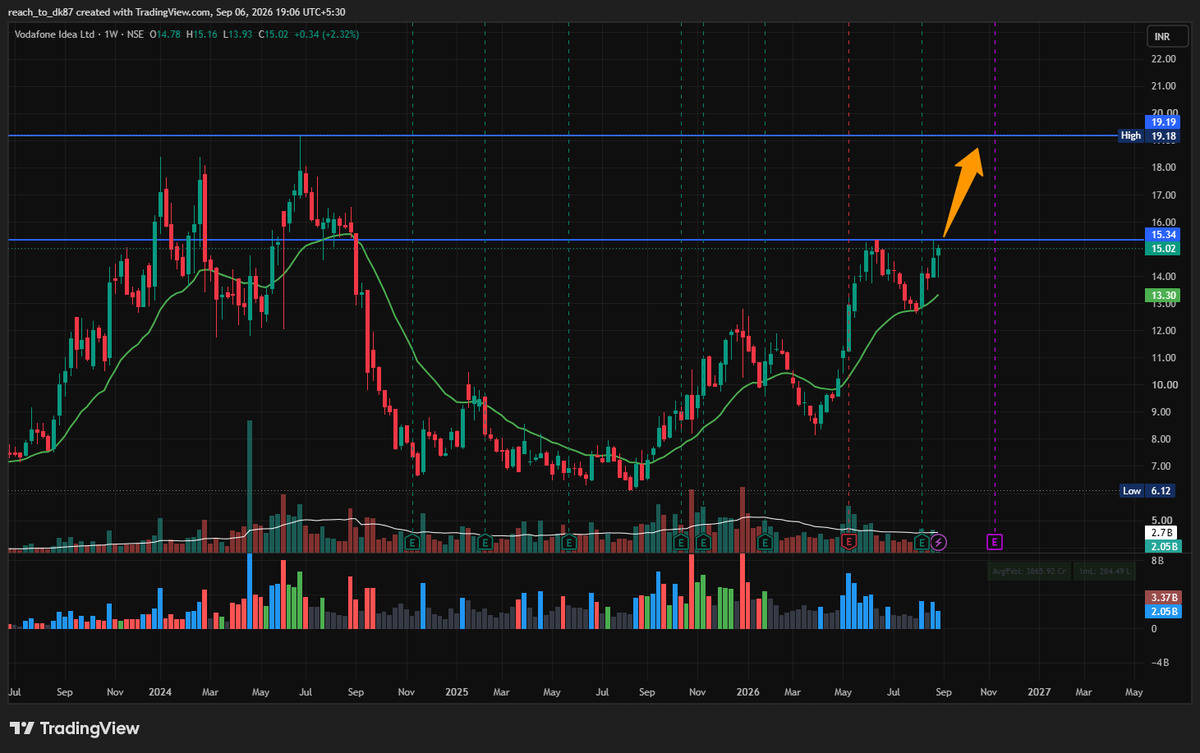1200x753 pixels.
Task: Click the 21.00 price axis label
Action: pos(1163,86)
